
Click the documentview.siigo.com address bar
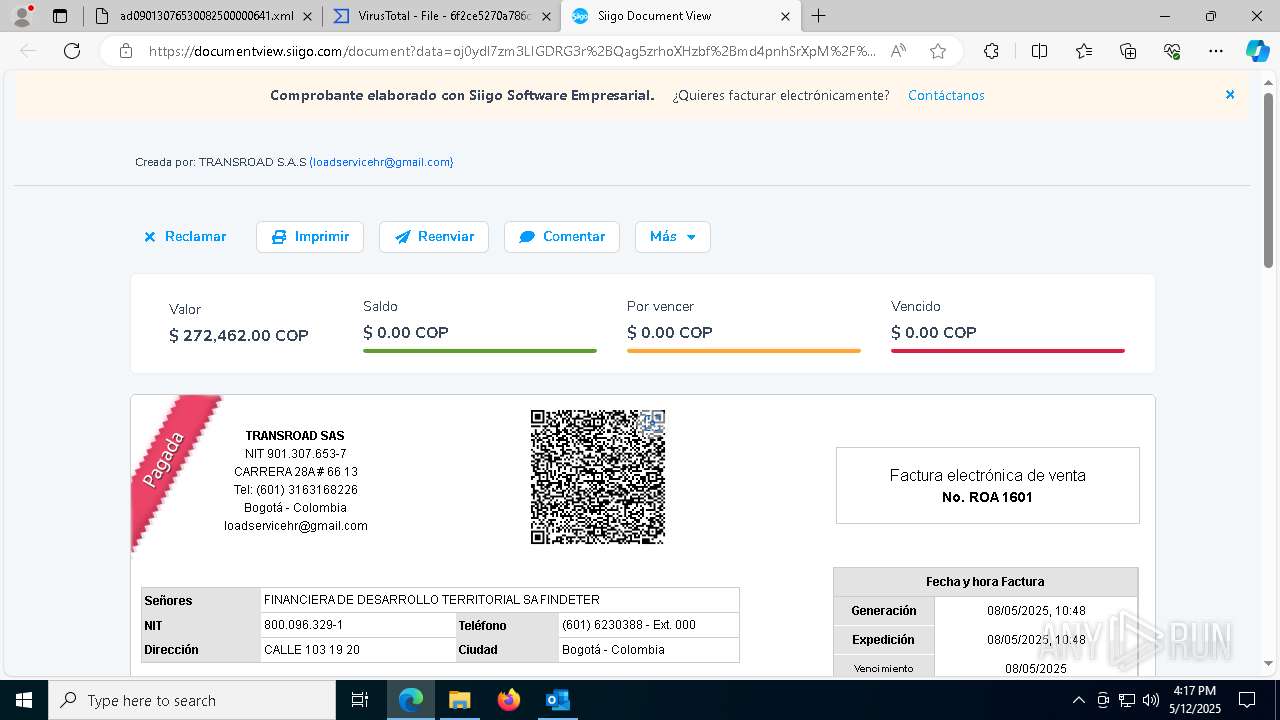pos(512,51)
